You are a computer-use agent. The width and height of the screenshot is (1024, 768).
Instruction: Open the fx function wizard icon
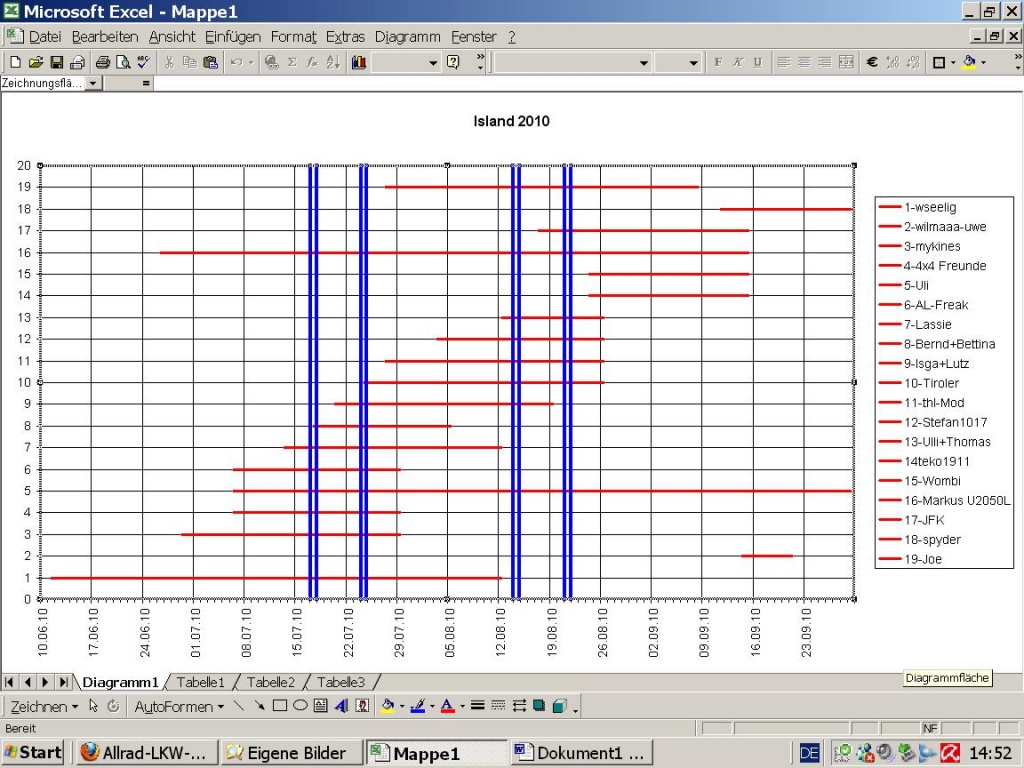pyautogui.click(x=312, y=63)
